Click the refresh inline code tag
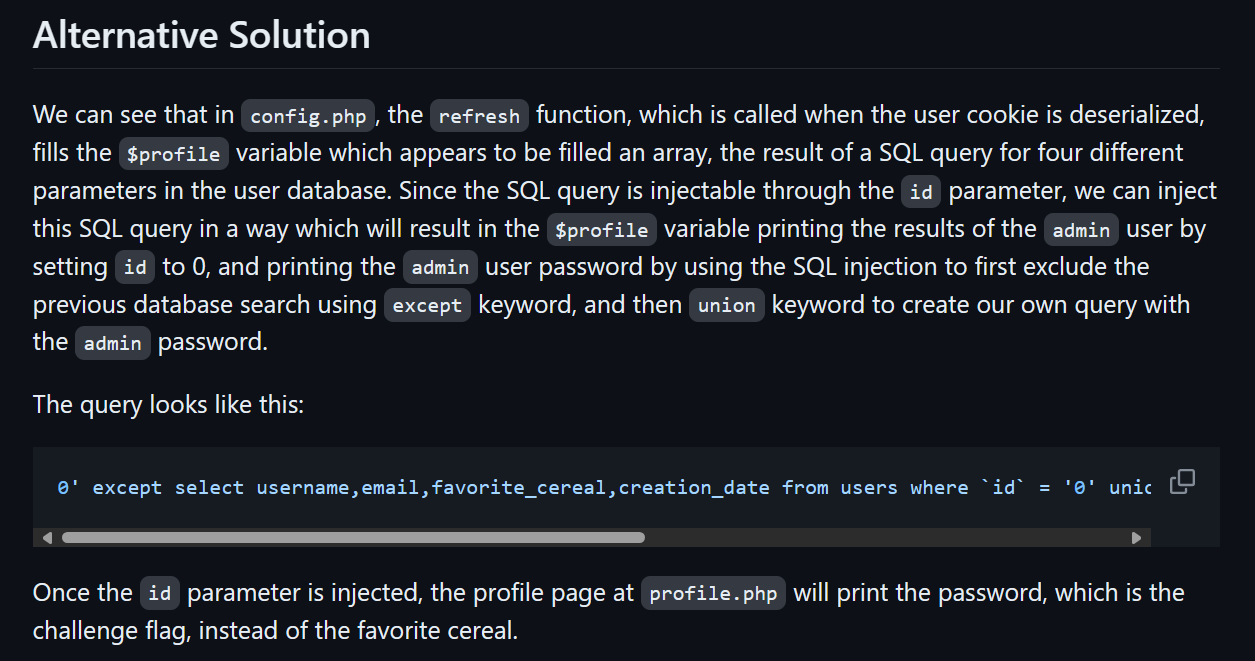 (x=479, y=116)
